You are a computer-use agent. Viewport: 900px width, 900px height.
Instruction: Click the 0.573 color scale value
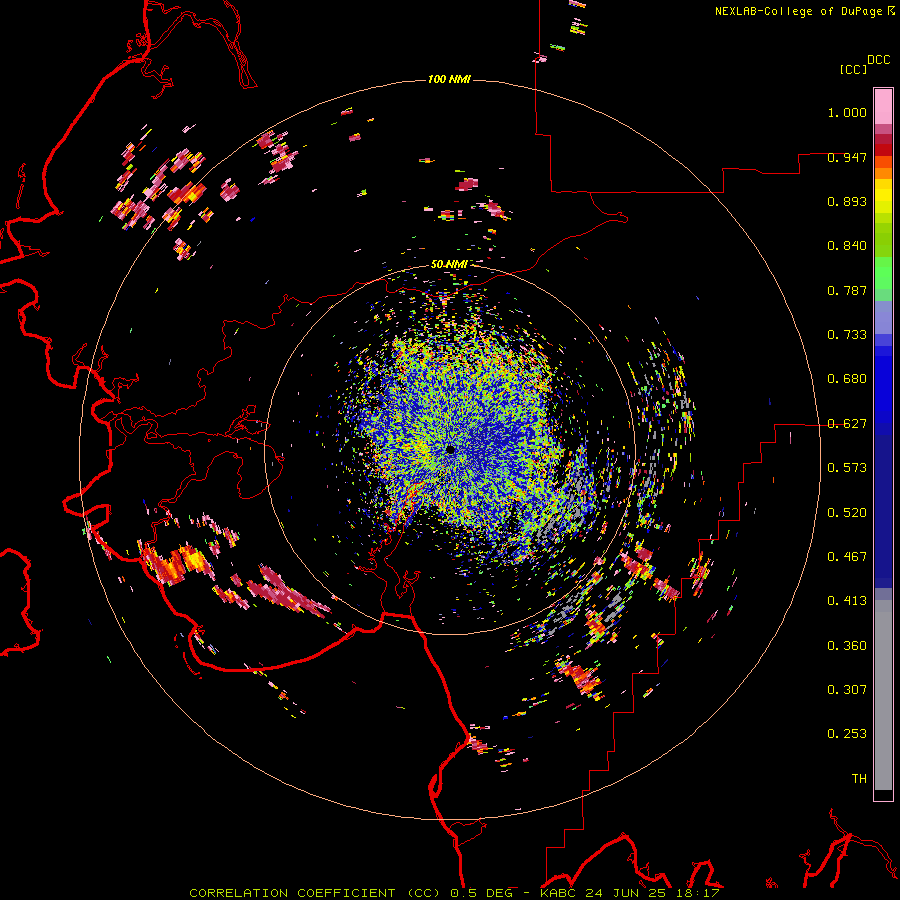point(847,468)
